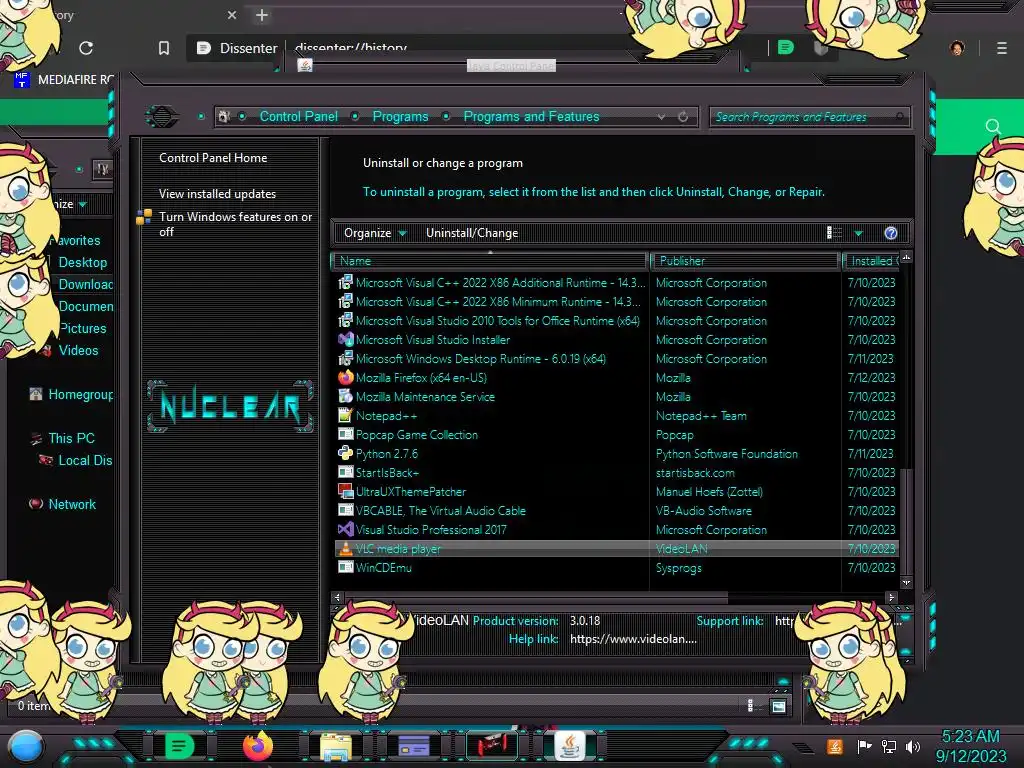This screenshot has height=768, width=1024.
Task: Click Uninstall/Change toolbar button
Action: [472, 233]
